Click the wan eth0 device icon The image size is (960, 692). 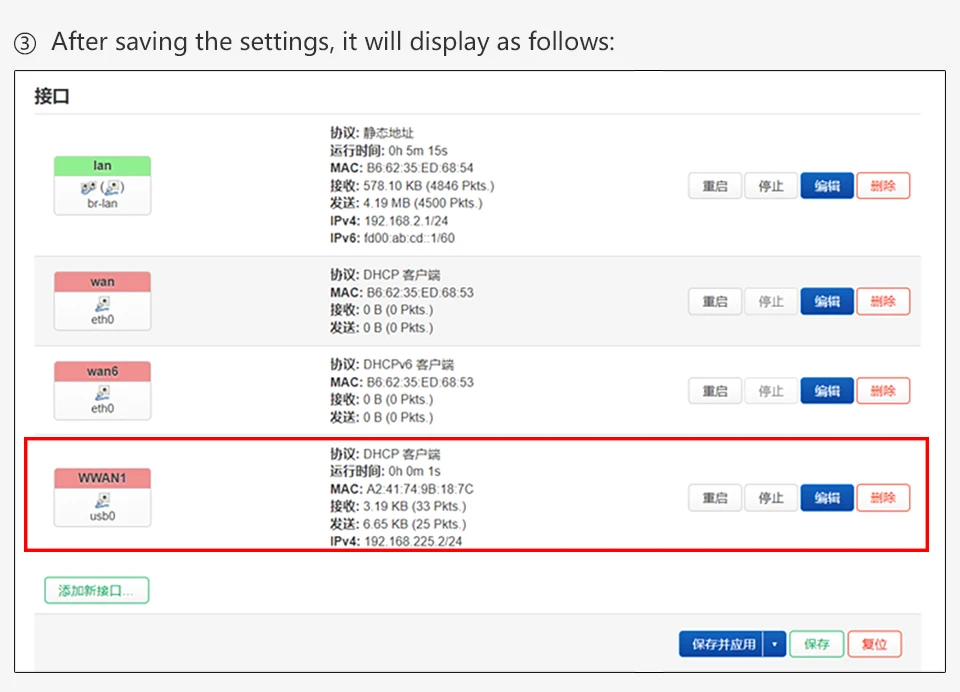pyautogui.click(x=102, y=302)
